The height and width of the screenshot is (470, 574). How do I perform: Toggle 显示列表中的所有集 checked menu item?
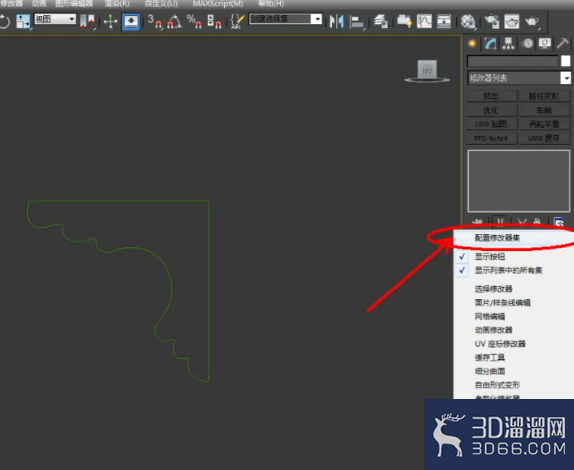coord(513,271)
